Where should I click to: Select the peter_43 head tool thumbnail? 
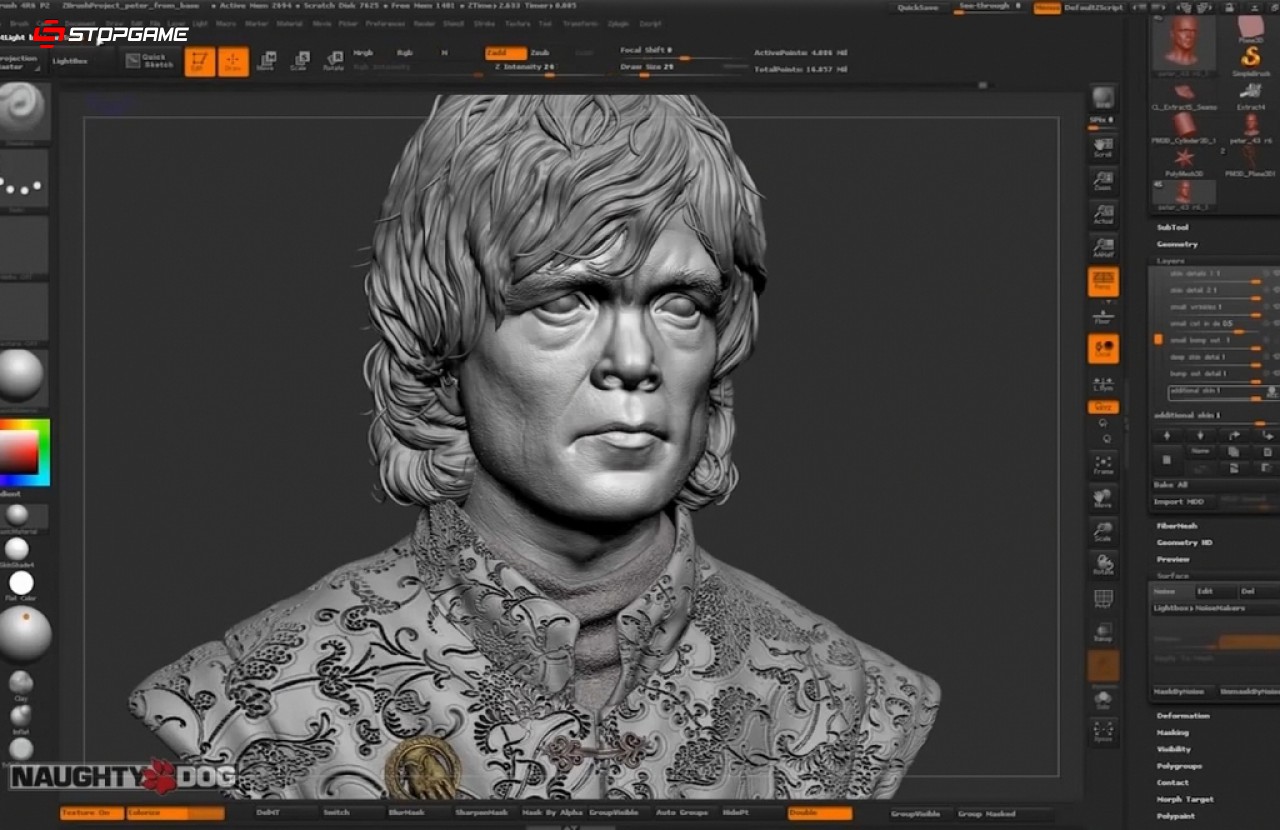point(1183,43)
